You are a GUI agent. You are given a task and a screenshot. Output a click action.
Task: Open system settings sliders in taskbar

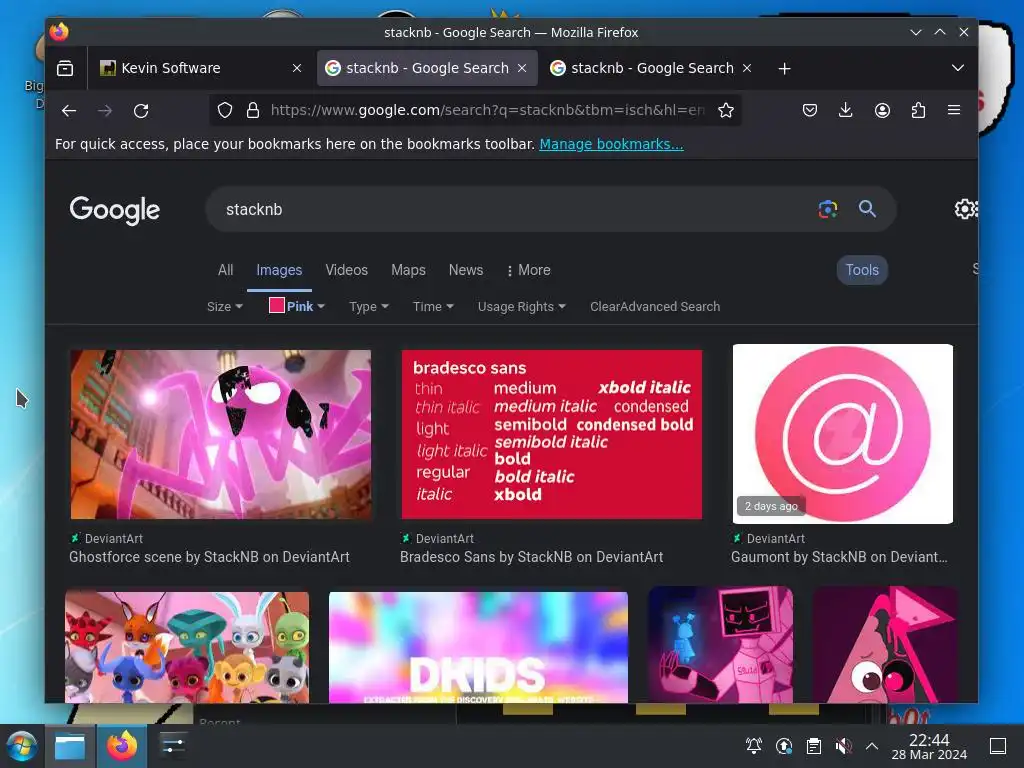point(173,745)
